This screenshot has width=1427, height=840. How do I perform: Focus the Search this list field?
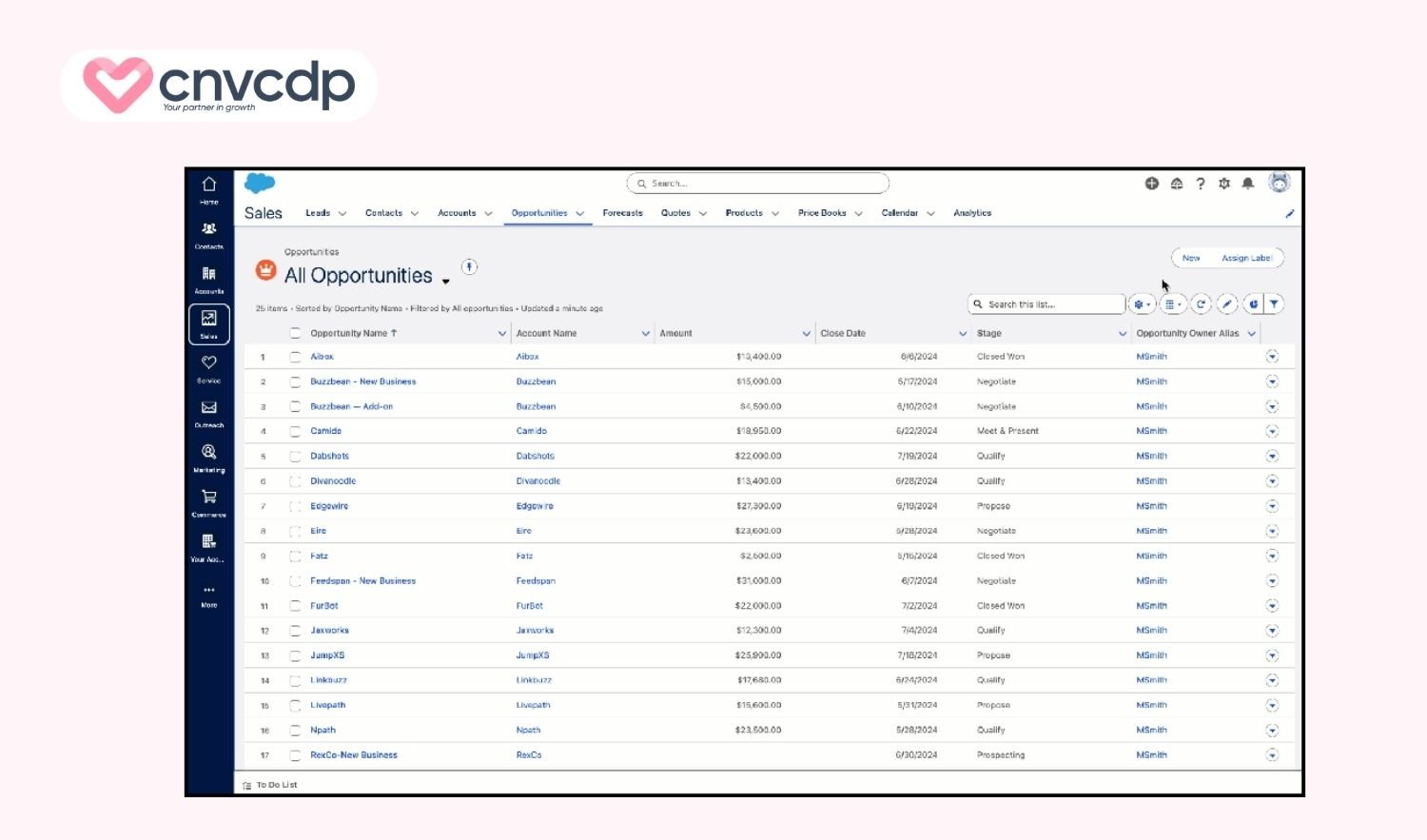[x=1046, y=304]
